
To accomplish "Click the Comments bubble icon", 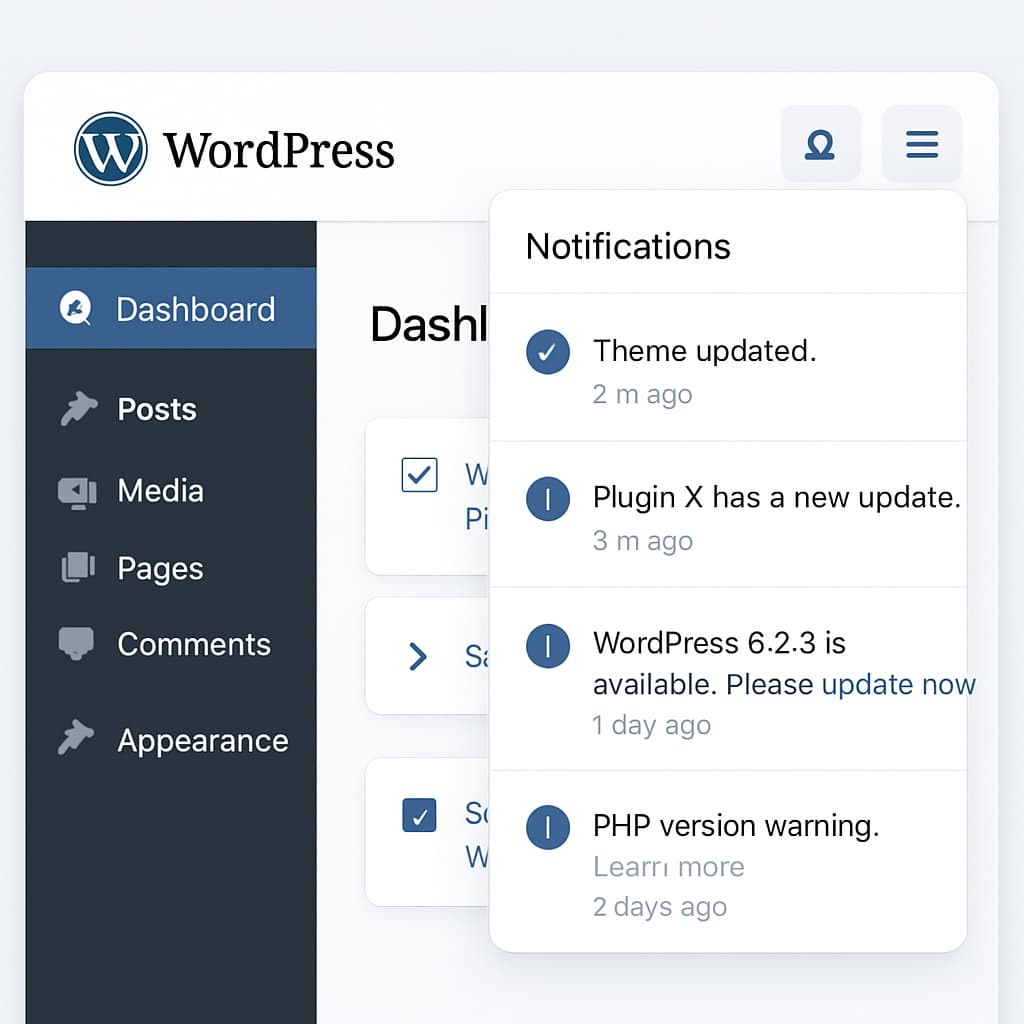I will tap(76, 644).
